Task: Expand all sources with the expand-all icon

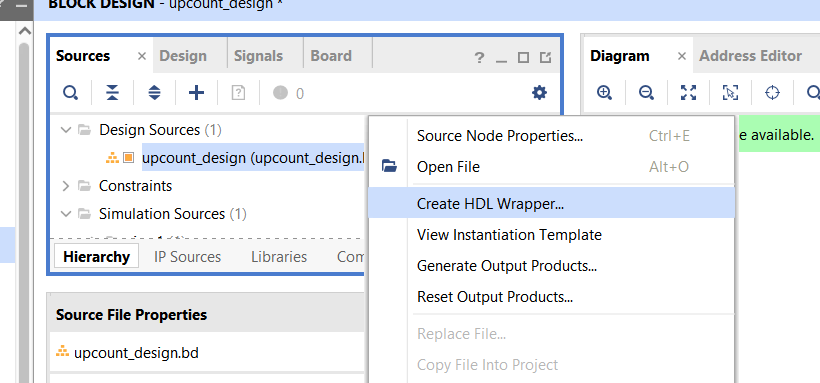Action: point(154,93)
